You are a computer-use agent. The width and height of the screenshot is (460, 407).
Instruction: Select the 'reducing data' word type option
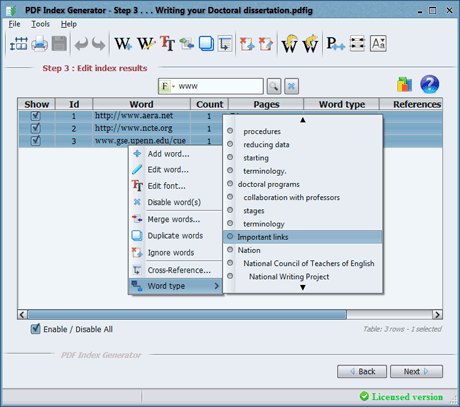tap(303, 145)
